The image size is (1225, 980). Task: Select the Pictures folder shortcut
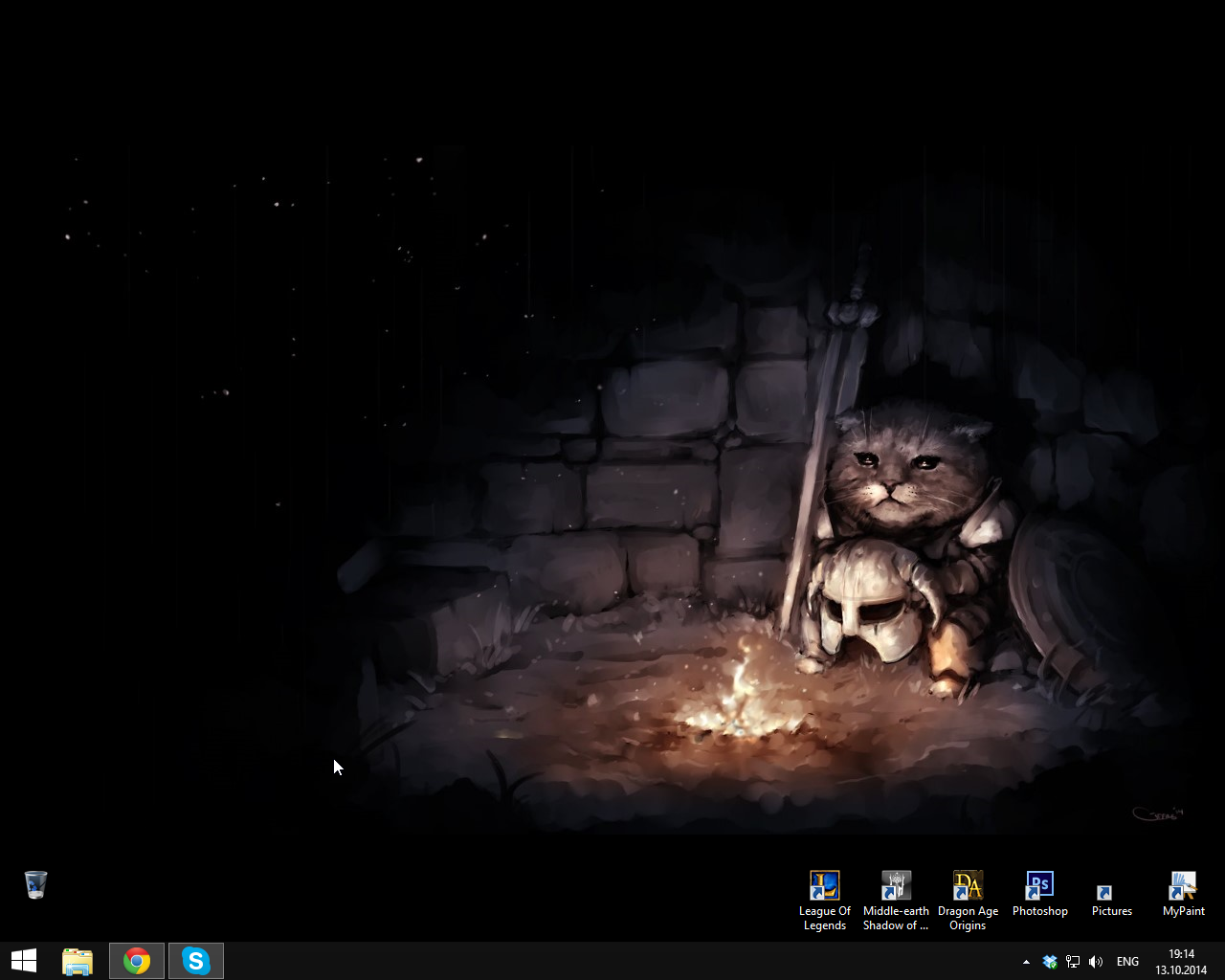(1104, 892)
